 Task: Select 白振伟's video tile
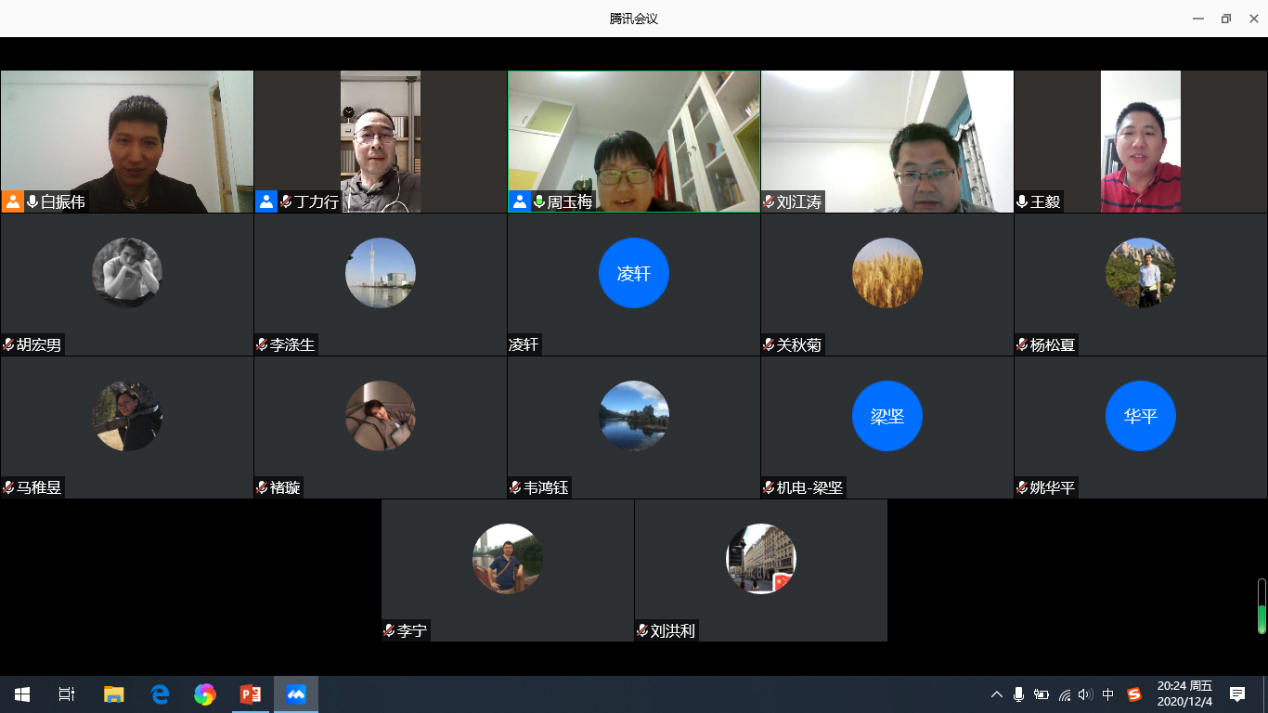click(127, 141)
